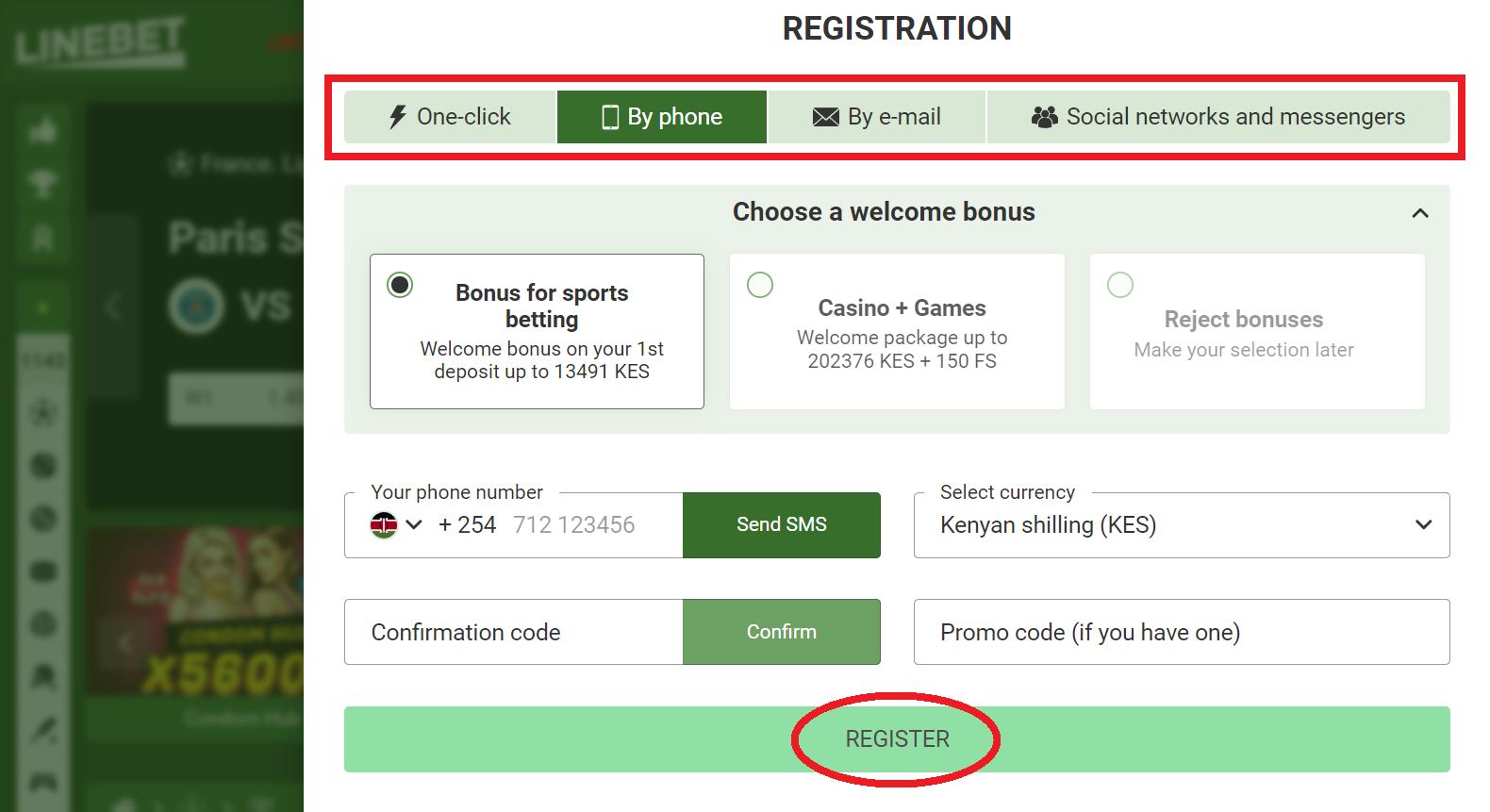
Task: Click Send SMS to verify phone number
Action: (781, 524)
